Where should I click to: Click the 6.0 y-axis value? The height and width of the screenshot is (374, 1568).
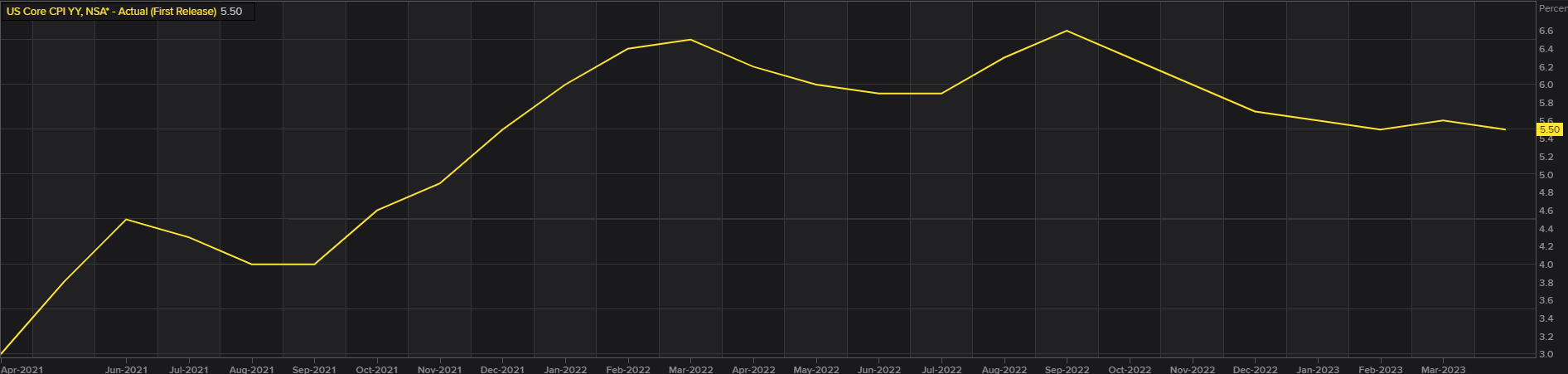(x=1546, y=85)
